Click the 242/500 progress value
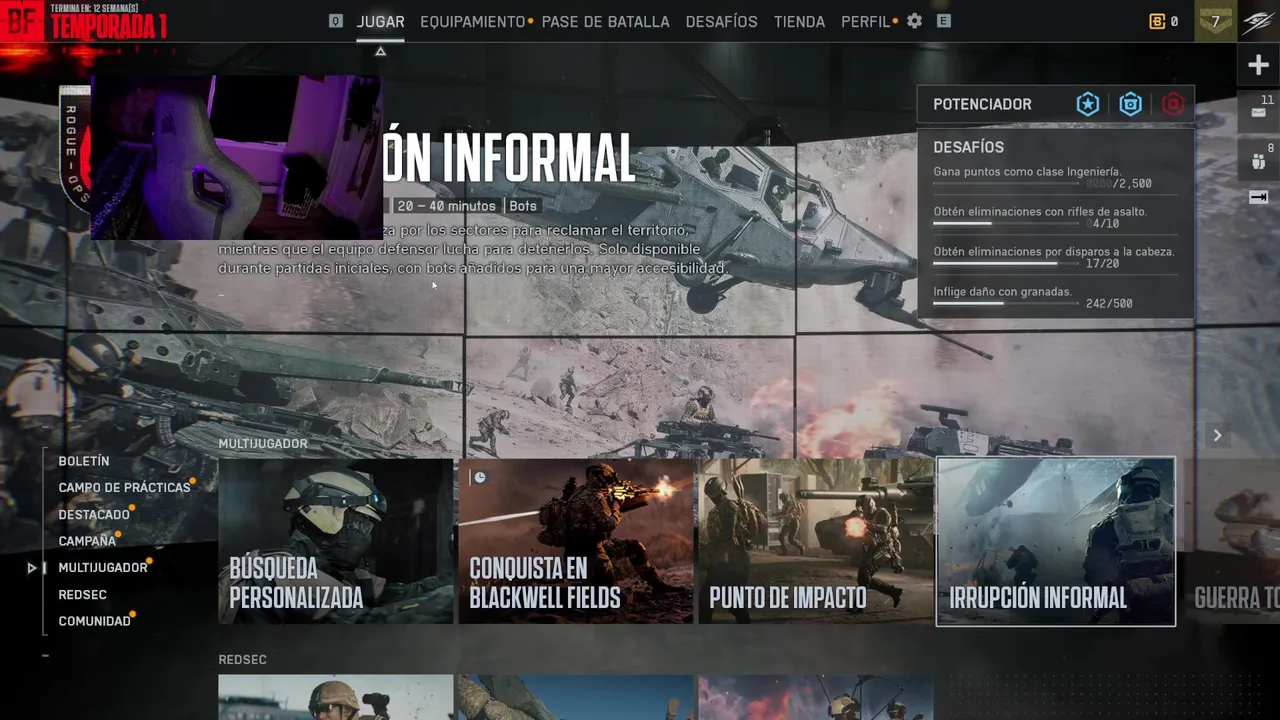The image size is (1280, 720). pyautogui.click(x=1109, y=304)
